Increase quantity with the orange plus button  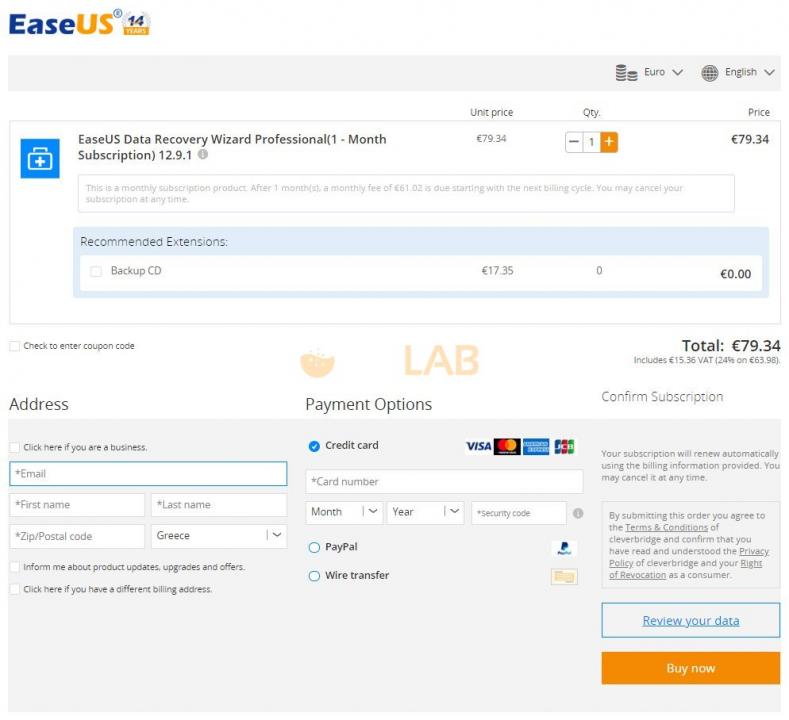609,142
